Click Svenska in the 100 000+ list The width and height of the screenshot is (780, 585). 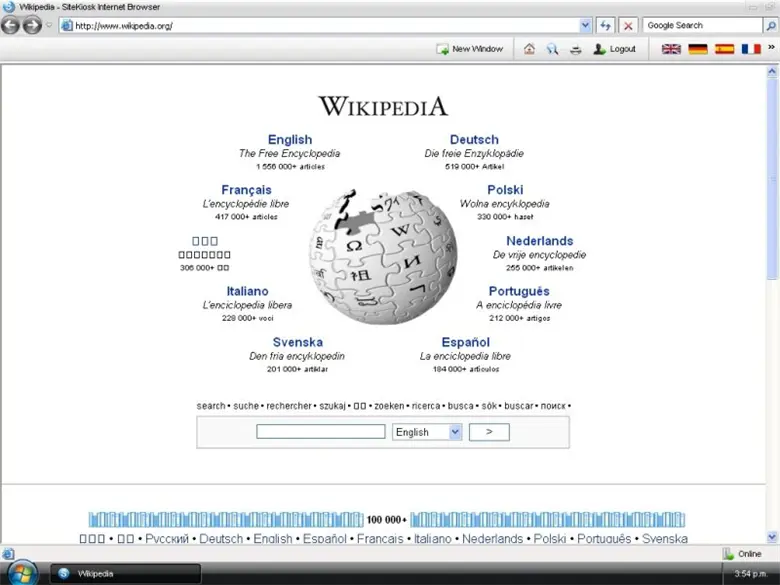(x=665, y=539)
